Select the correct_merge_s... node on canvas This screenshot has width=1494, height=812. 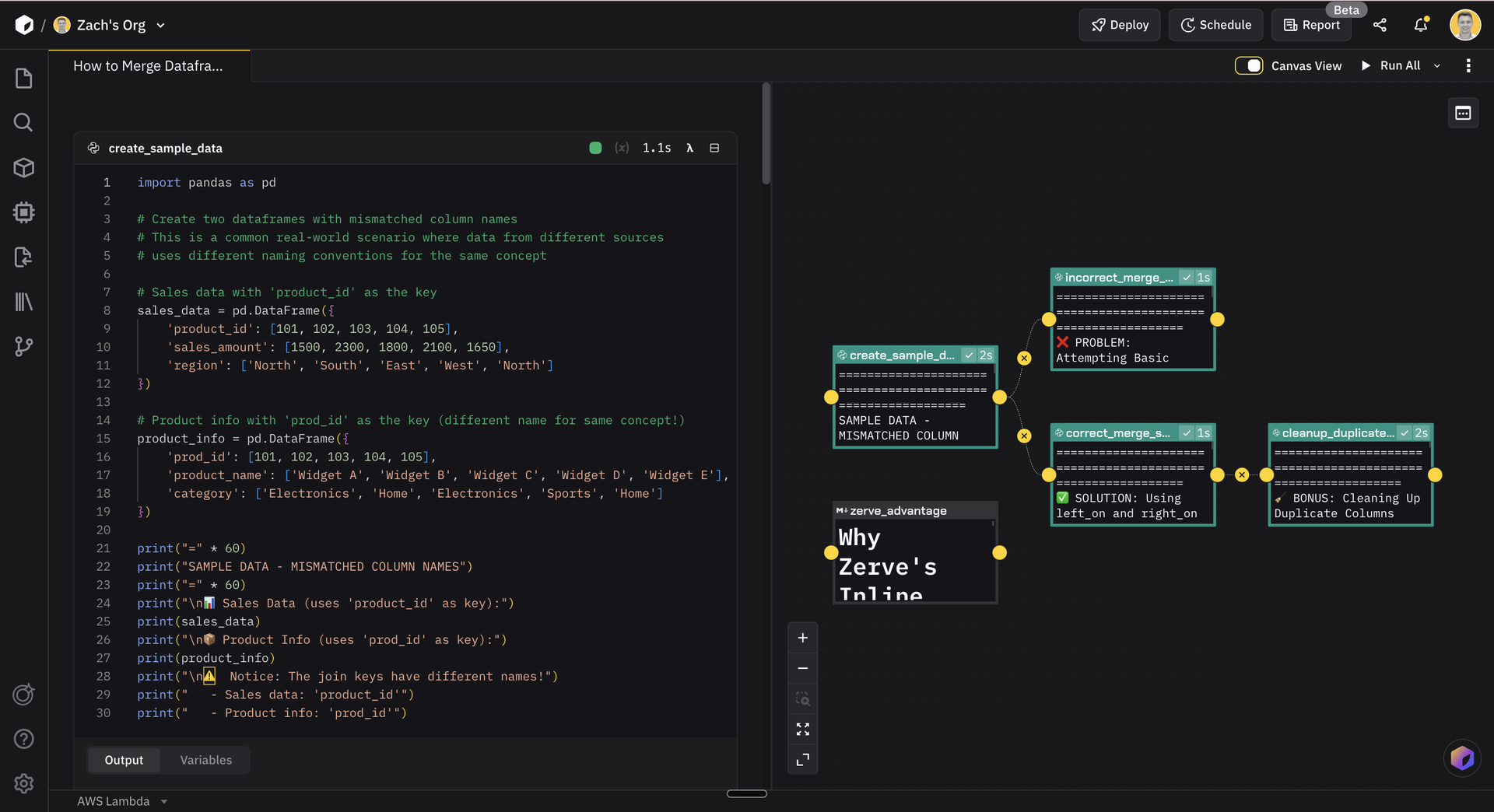1133,474
